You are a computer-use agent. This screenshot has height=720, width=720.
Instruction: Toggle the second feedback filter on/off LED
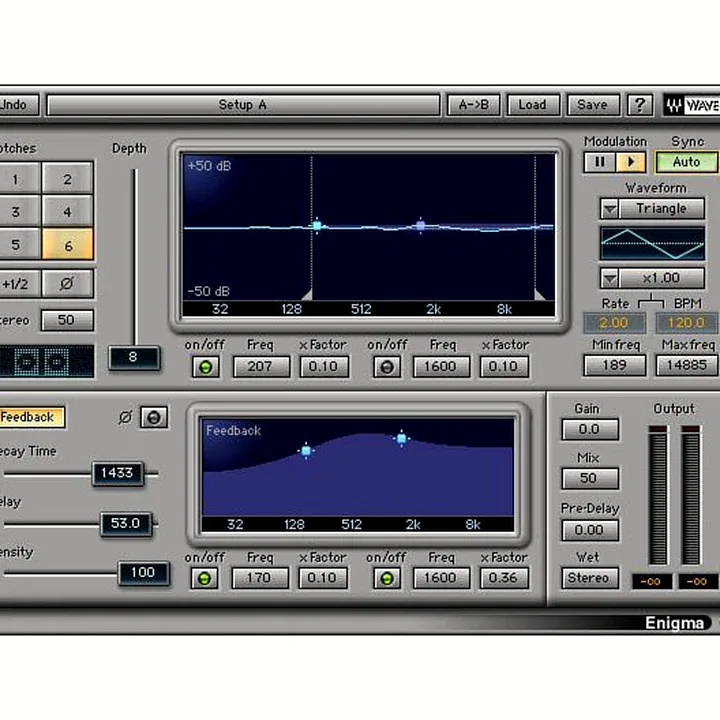pos(387,579)
